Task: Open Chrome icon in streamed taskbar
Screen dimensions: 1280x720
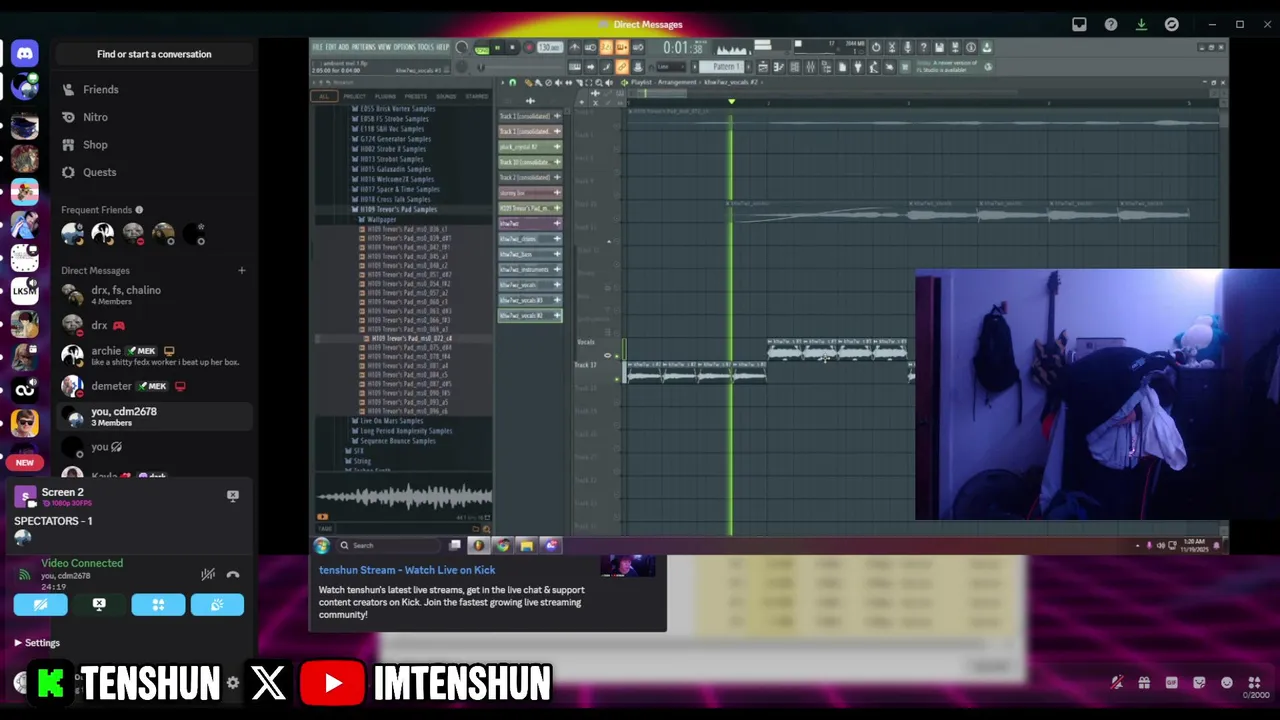Action: pos(502,545)
